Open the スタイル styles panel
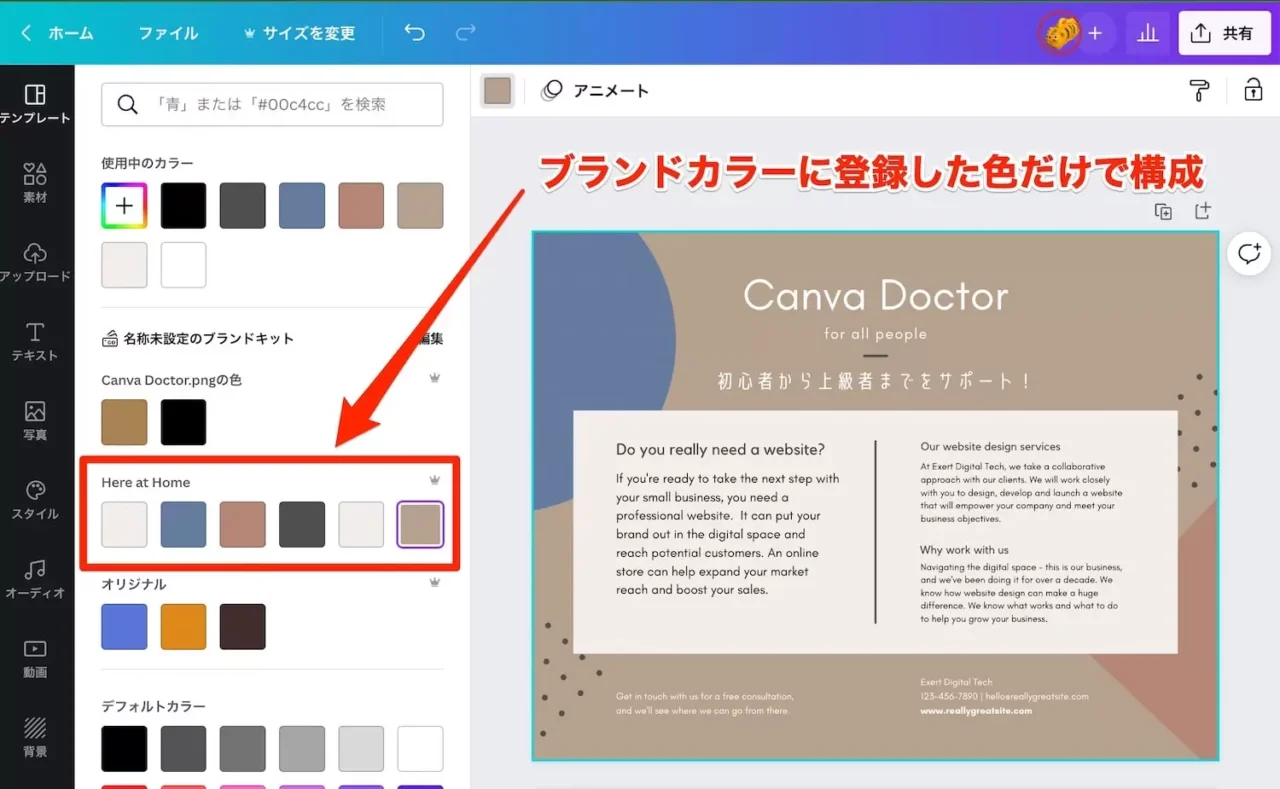The width and height of the screenshot is (1280, 789). tap(35, 500)
